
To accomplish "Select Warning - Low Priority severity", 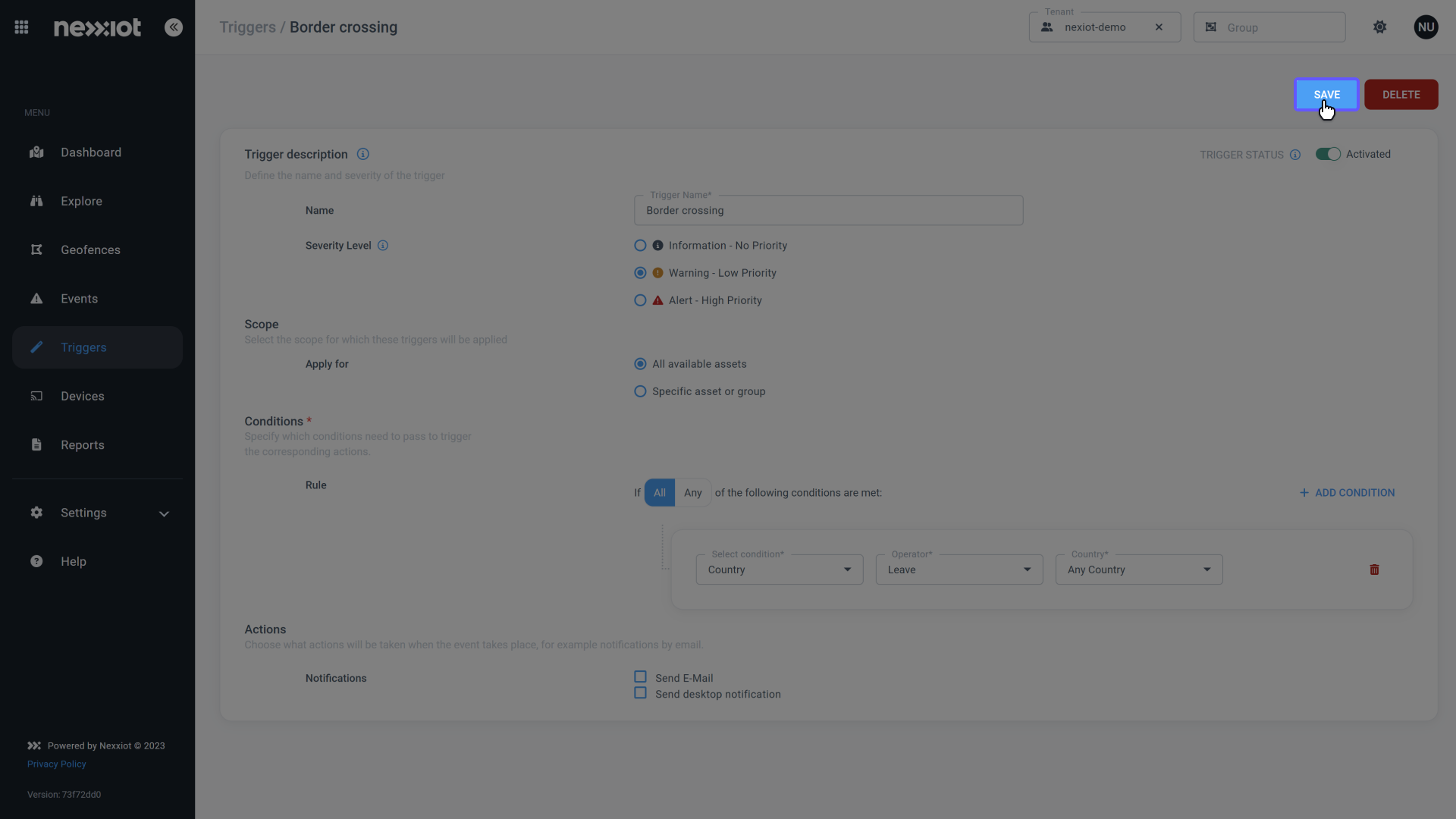I will 640,273.
